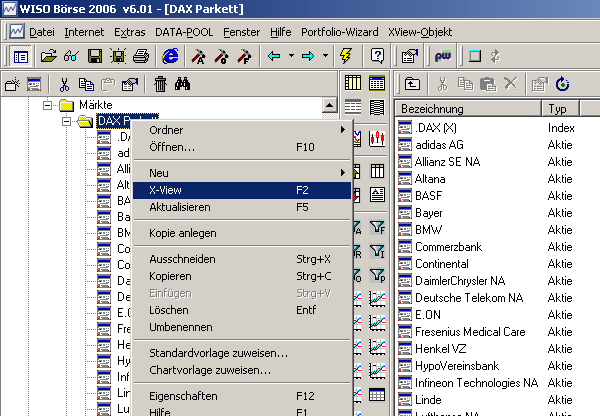Click the back arrow navigation icon
This screenshot has height=416, width=600.
[274, 56]
